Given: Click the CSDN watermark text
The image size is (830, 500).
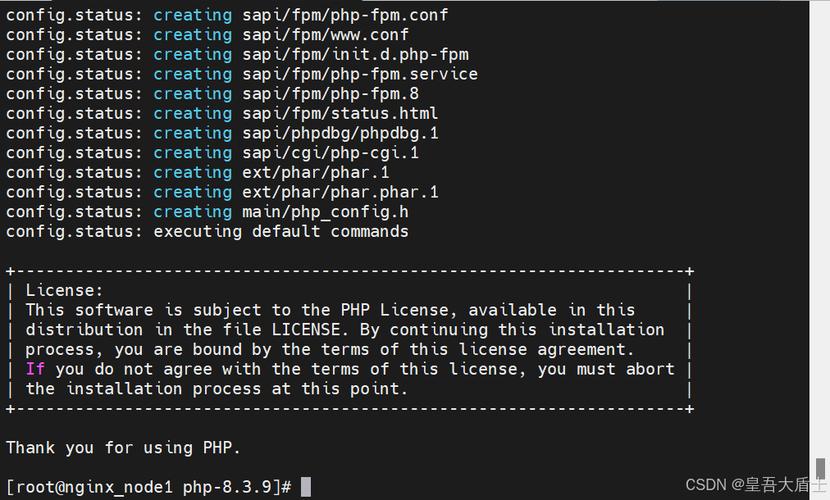Looking at the screenshot, I should tap(755, 485).
